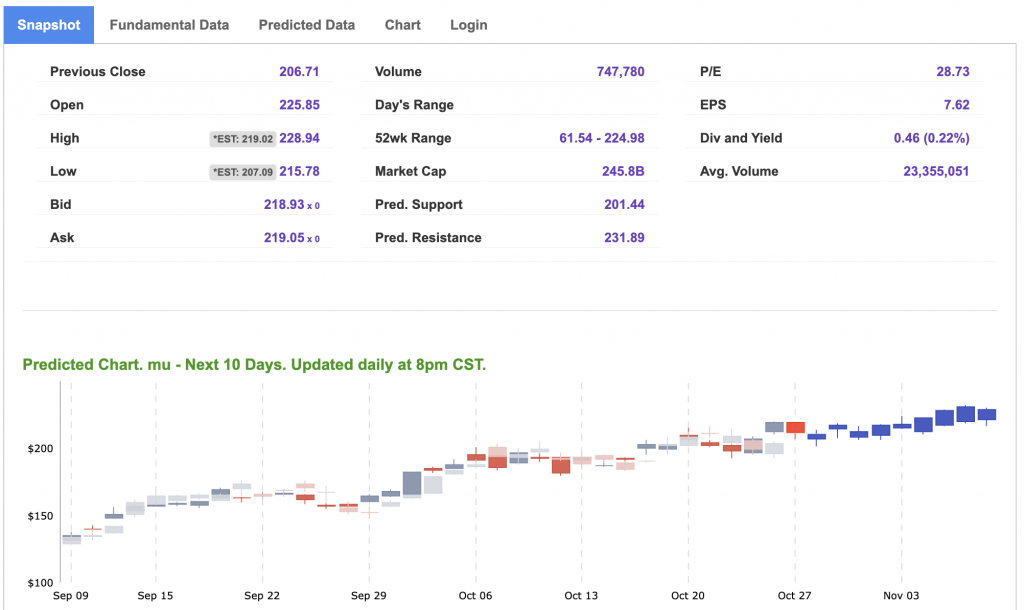Click the Volume value 747,780

(x=620, y=72)
